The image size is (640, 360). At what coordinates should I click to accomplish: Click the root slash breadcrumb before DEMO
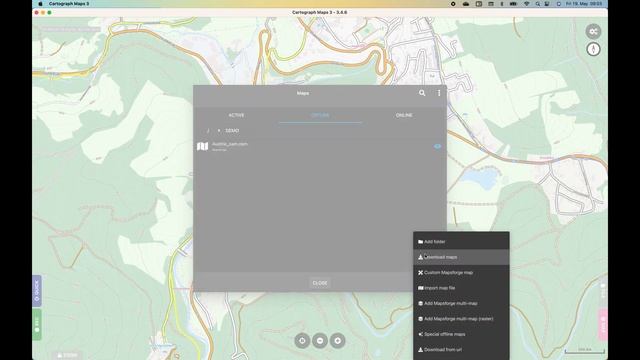click(x=208, y=131)
